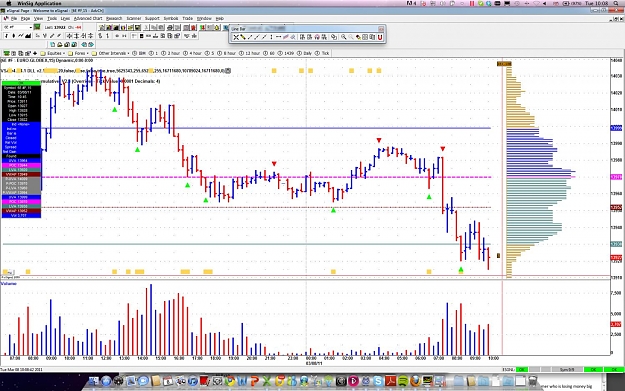The image size is (625, 391).
Task: Click the zoom out magnifier in Line bar
Action: coord(351,37)
